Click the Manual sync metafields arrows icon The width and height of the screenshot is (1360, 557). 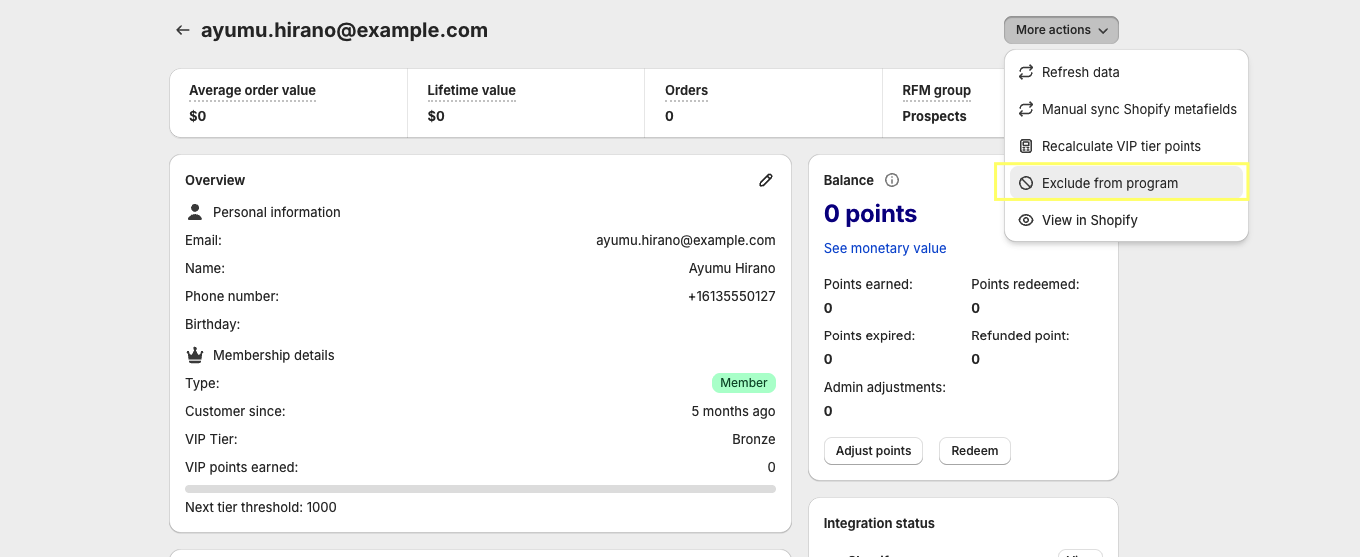pos(1025,109)
